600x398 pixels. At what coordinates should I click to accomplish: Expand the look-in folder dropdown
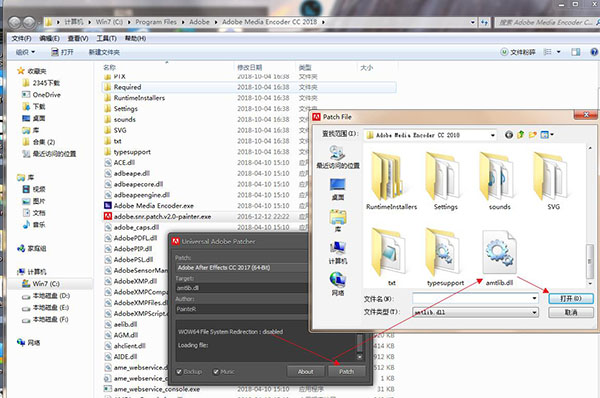(x=492, y=135)
